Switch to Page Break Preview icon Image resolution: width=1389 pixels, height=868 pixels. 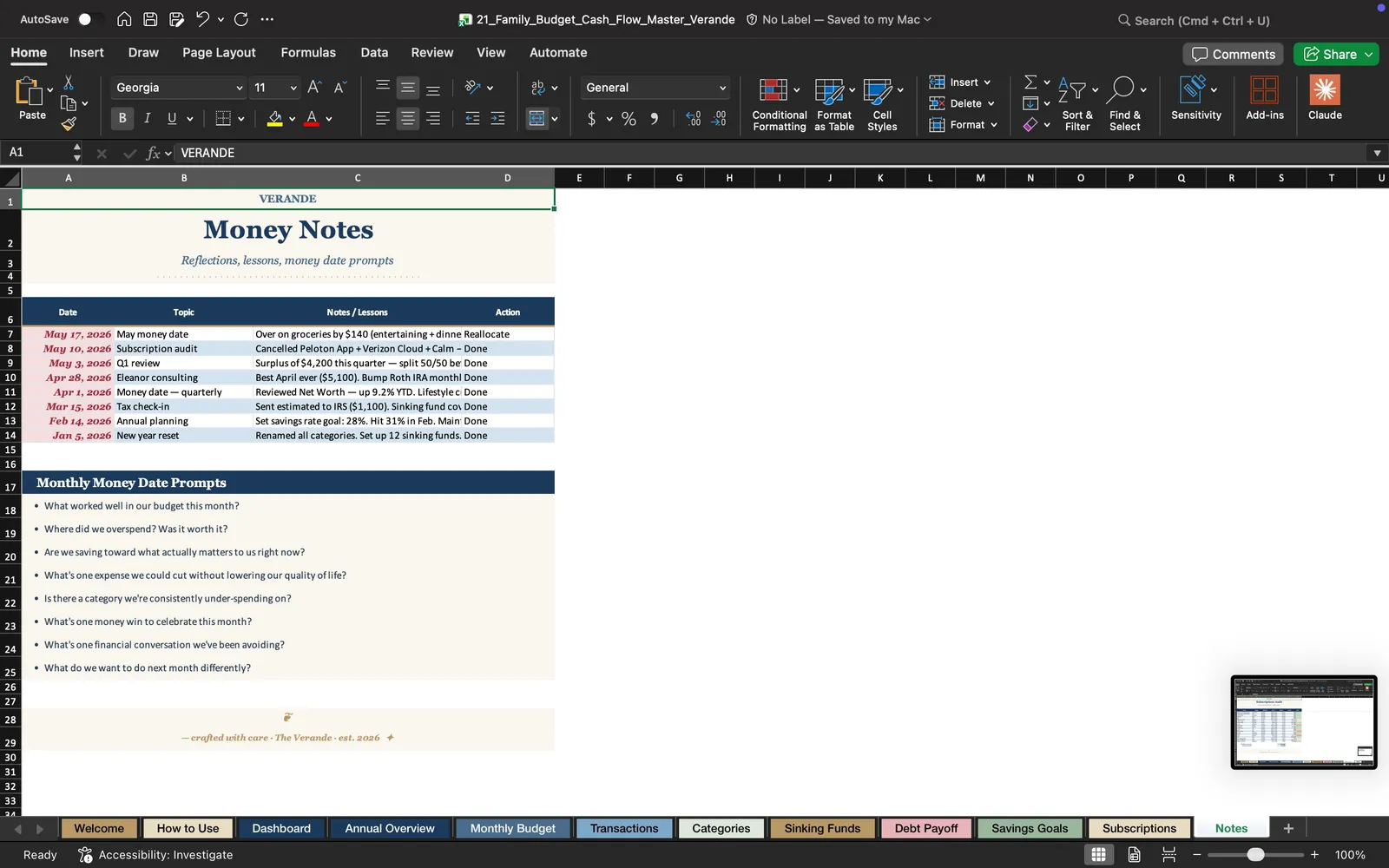[x=1168, y=855]
